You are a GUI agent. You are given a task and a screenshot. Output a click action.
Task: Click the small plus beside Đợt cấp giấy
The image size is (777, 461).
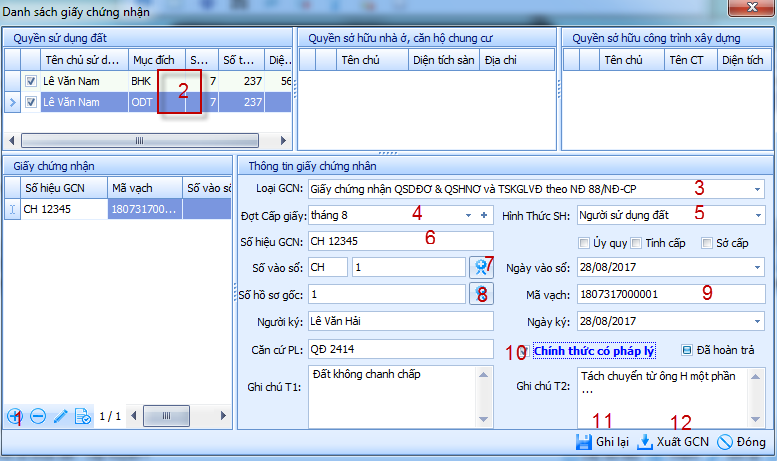484,215
